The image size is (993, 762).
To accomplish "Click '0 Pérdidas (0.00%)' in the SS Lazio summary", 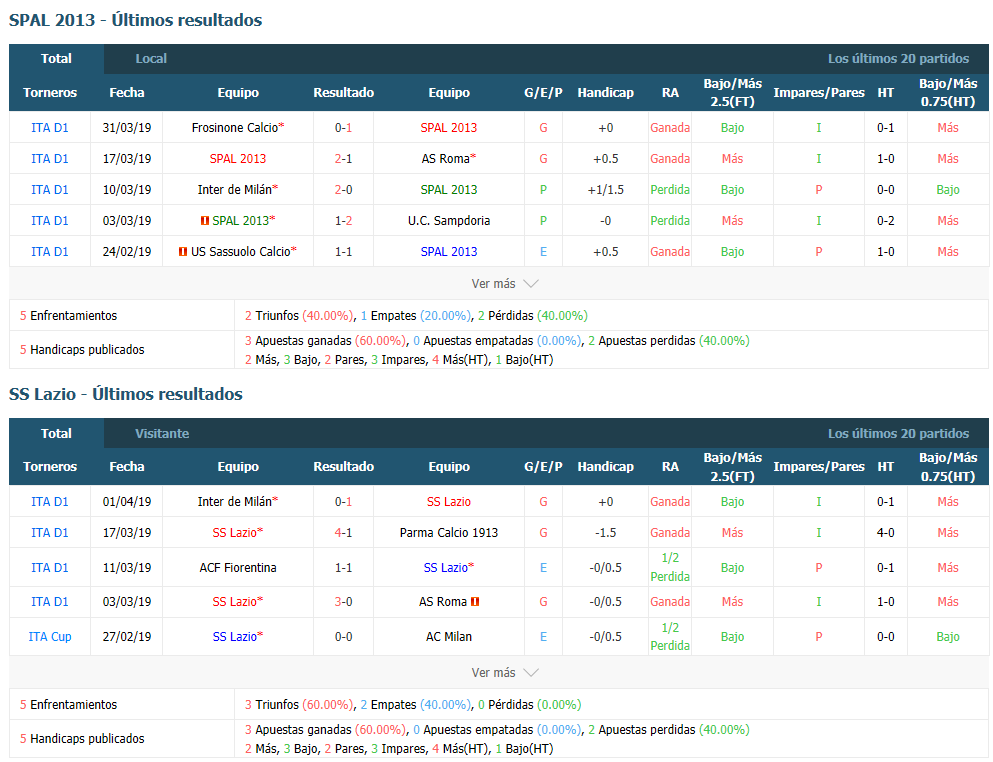I will (x=529, y=704).
